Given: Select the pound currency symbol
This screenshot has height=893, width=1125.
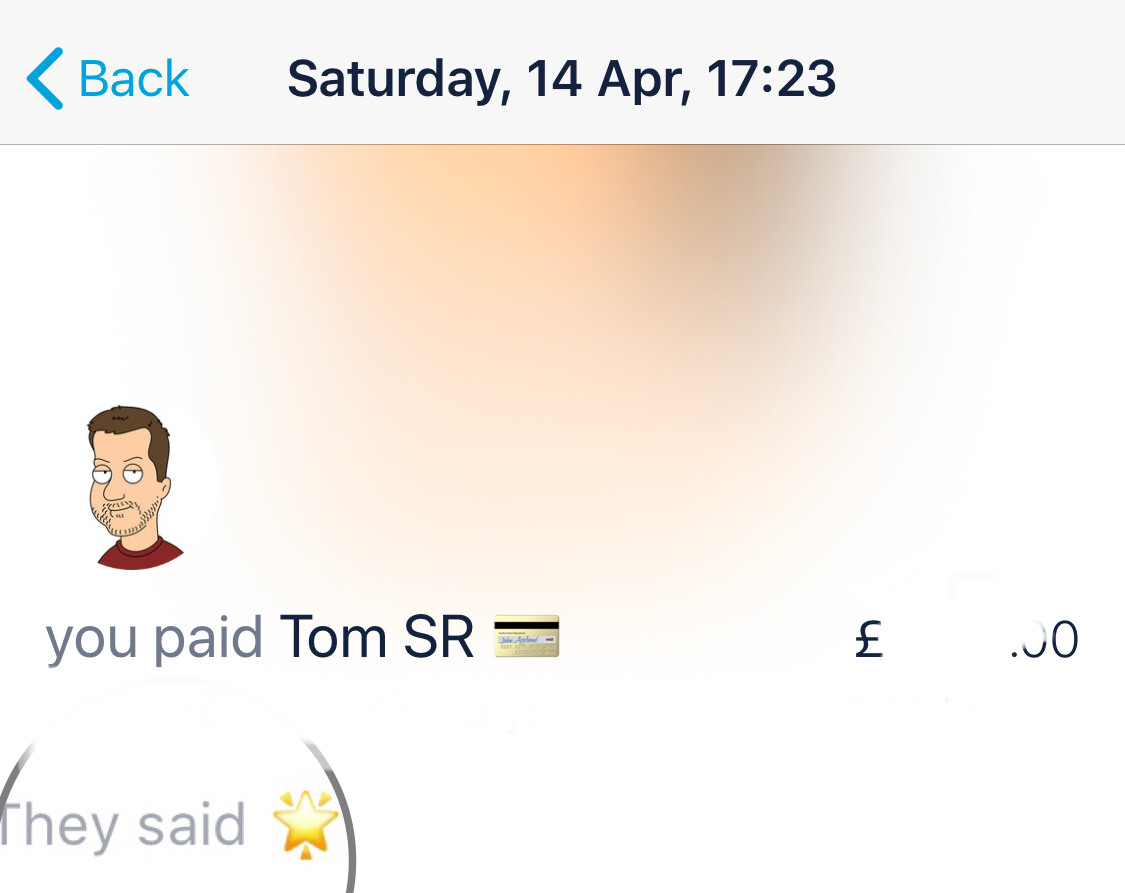Looking at the screenshot, I should 869,639.
